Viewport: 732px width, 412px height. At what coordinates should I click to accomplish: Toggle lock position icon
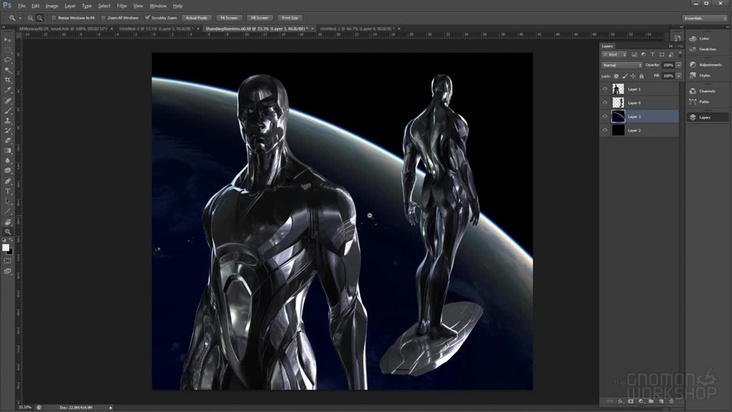[633, 76]
